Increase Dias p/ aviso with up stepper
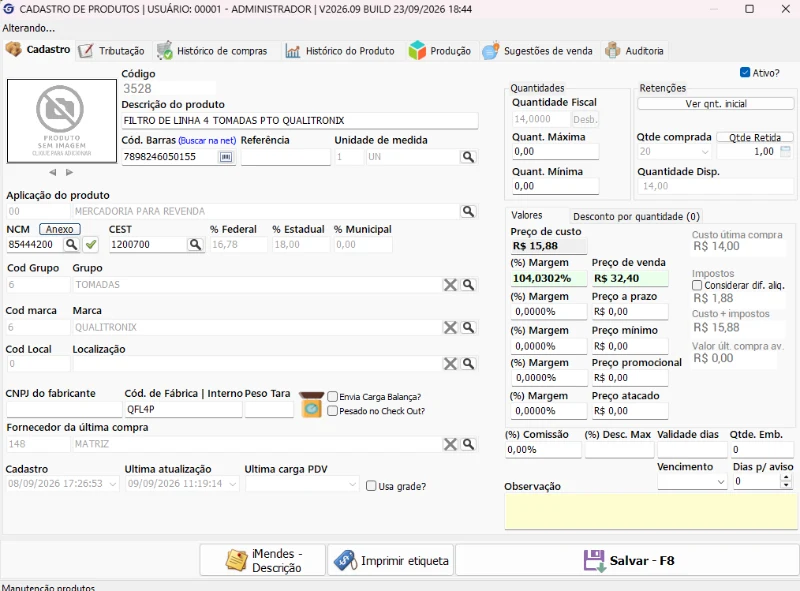The height and width of the screenshot is (591, 800). pyautogui.click(x=786, y=478)
